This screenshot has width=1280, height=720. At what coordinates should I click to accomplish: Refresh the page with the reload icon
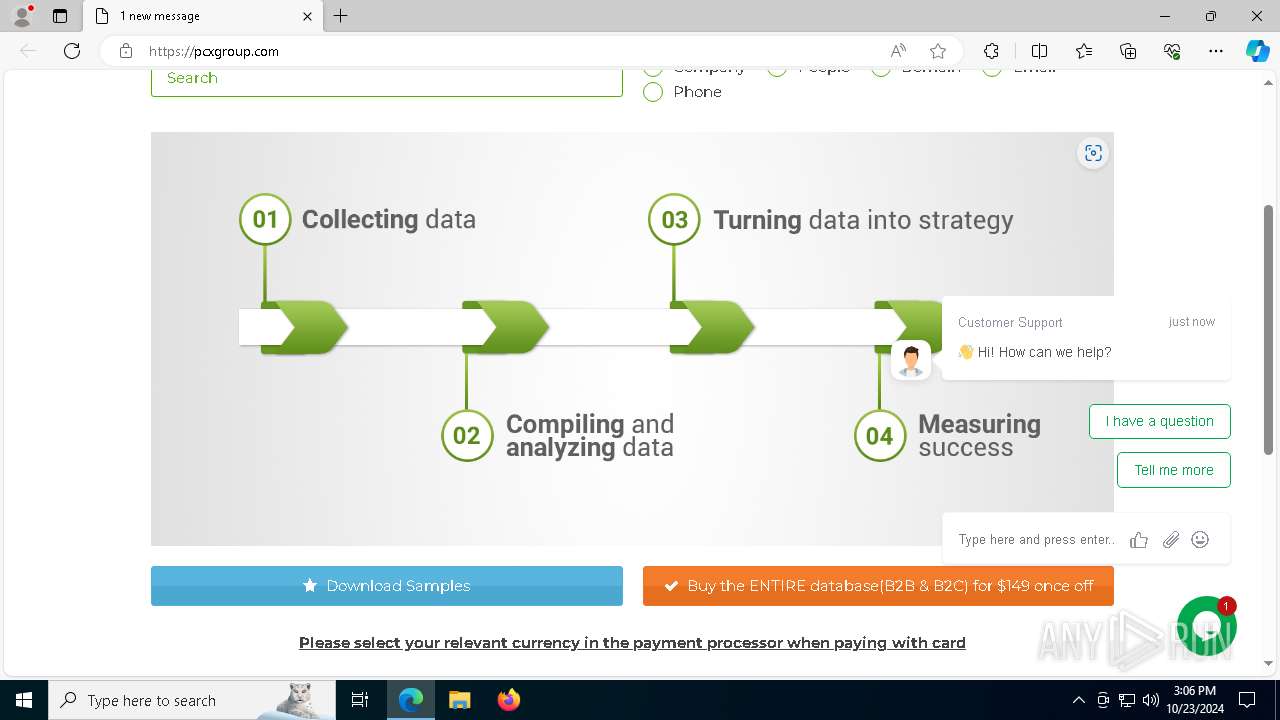[72, 51]
